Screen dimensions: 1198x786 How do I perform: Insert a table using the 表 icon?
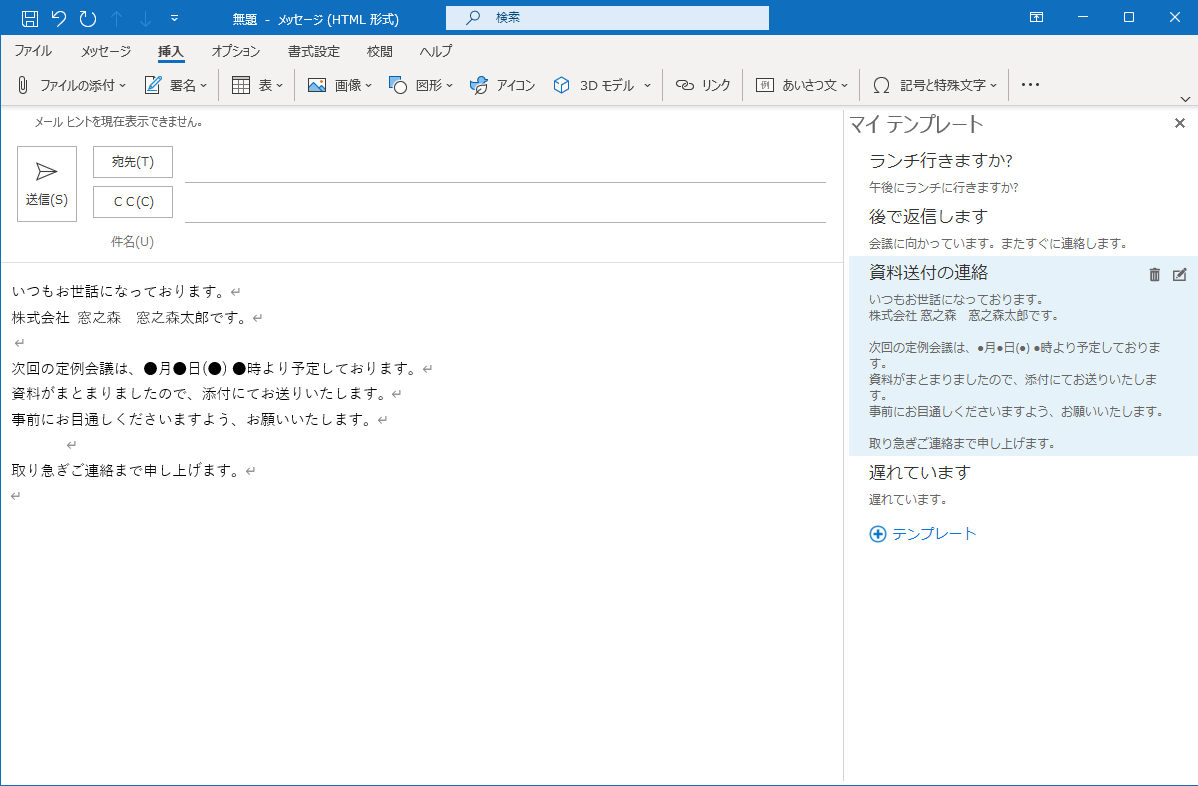pos(256,85)
